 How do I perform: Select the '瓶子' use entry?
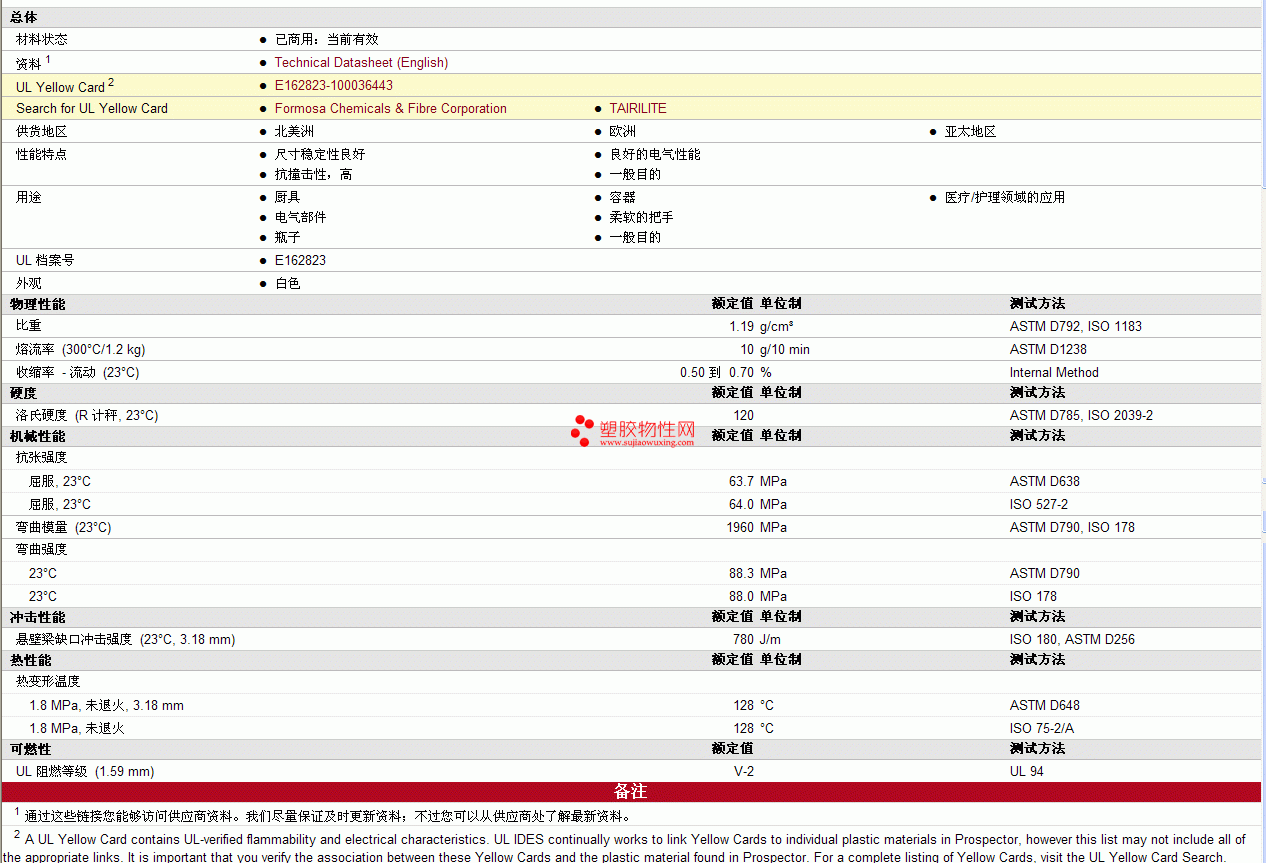pyautogui.click(x=288, y=237)
